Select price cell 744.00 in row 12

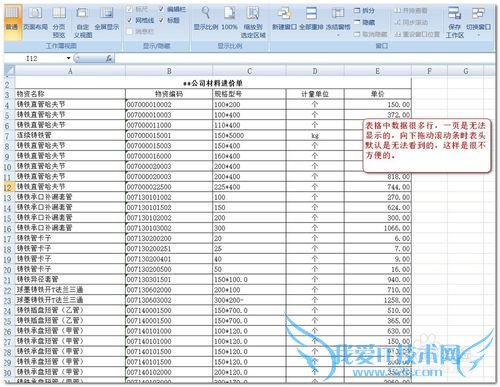378,187
